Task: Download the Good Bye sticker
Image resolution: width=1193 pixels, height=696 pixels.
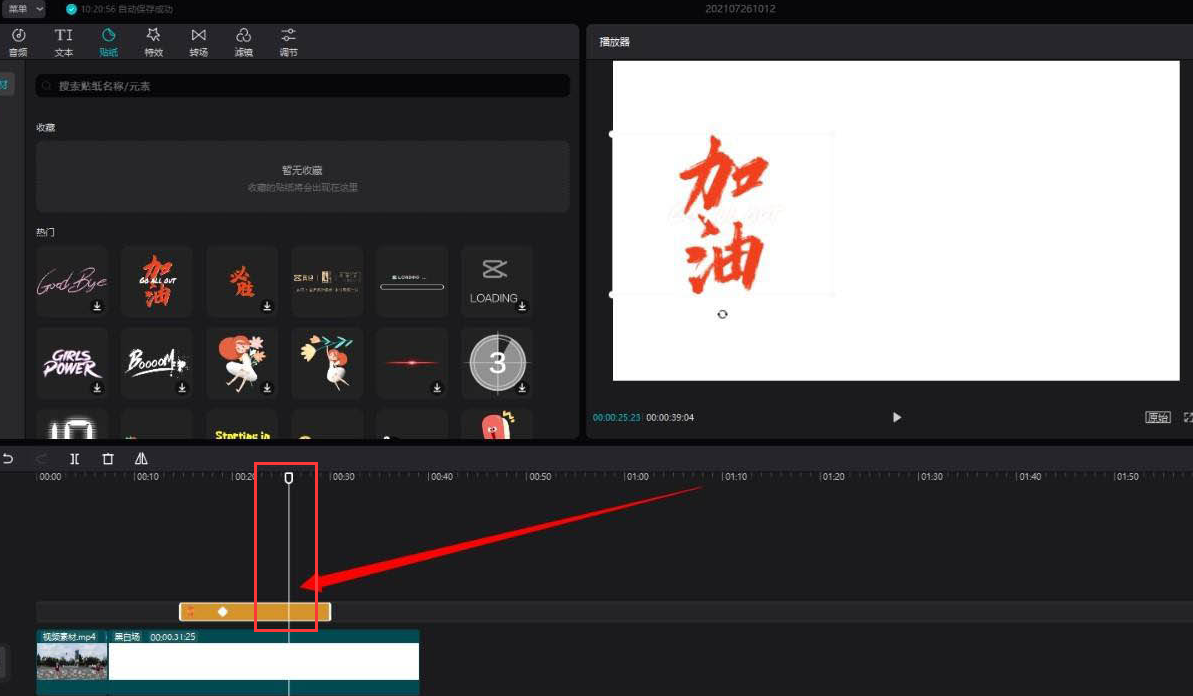Action: 97,307
